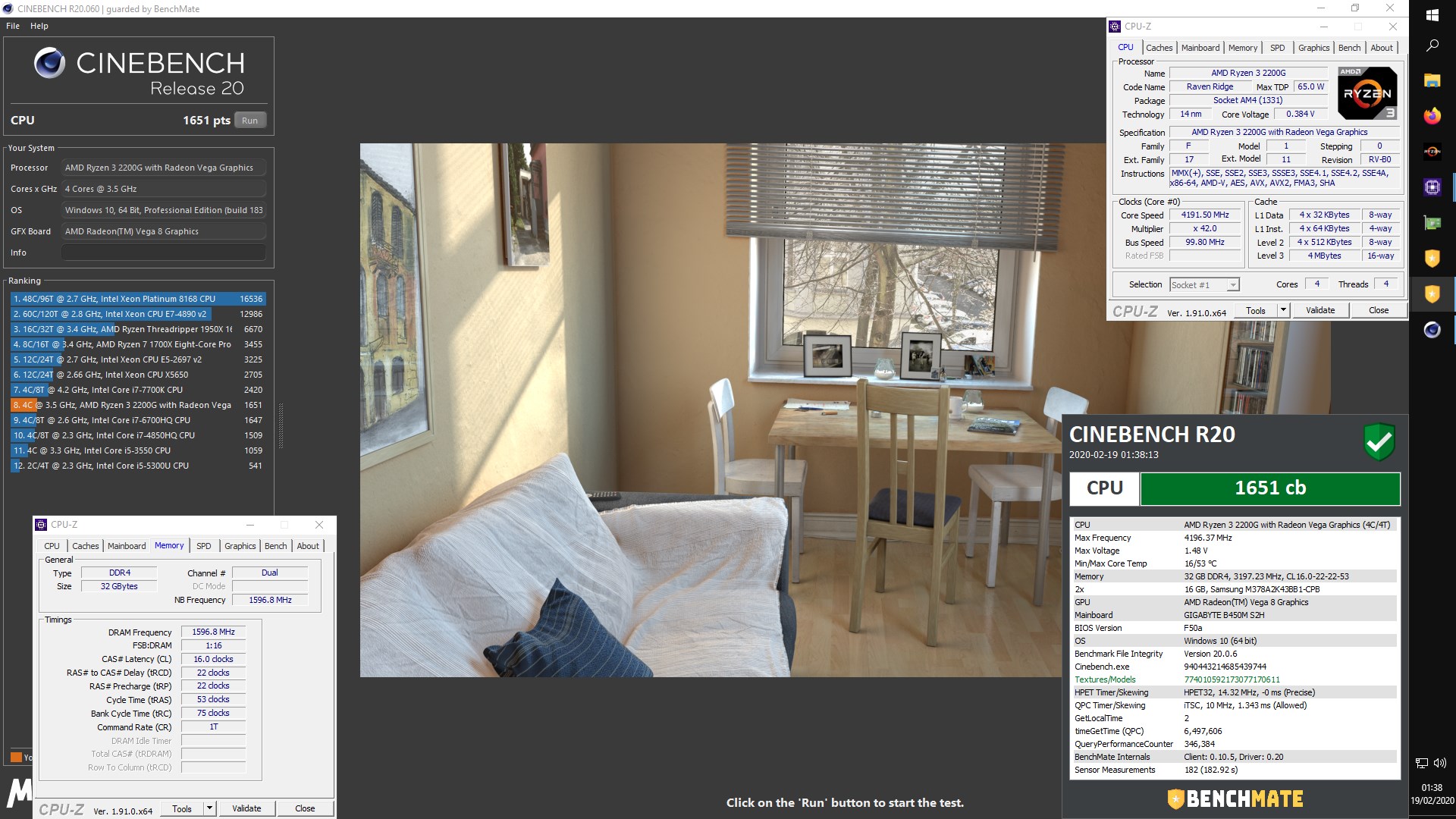The height and width of the screenshot is (819, 1456).
Task: Click the CPU-Z title icon of the top-right window
Action: [1115, 27]
